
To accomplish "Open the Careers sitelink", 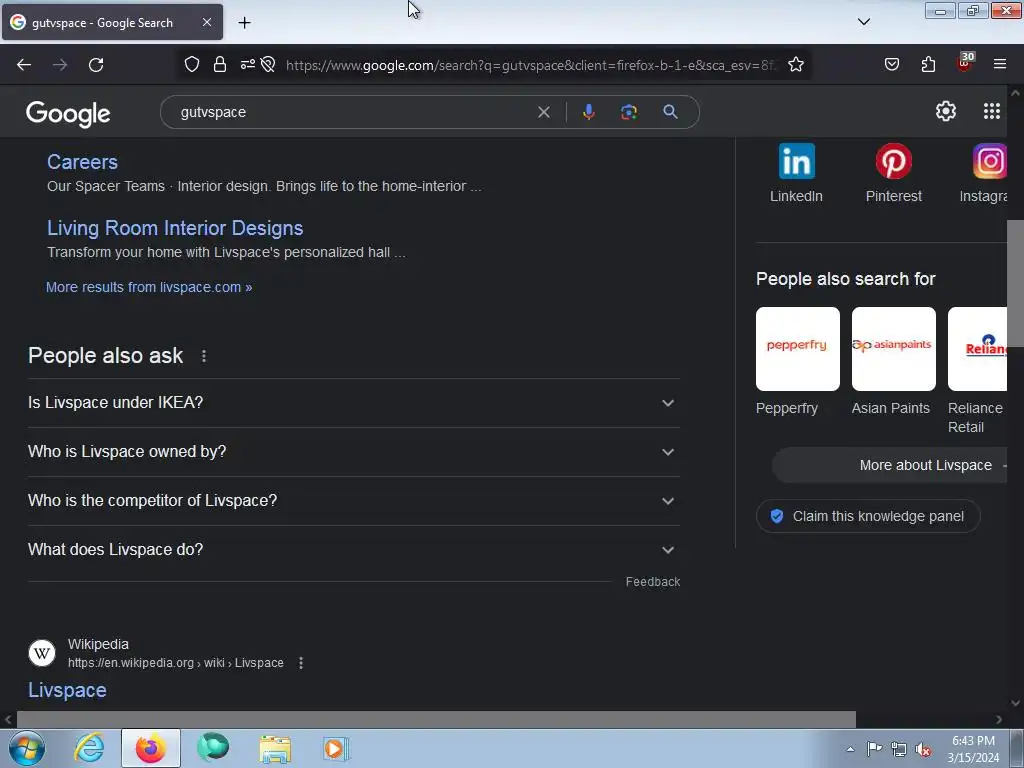I will [82, 162].
